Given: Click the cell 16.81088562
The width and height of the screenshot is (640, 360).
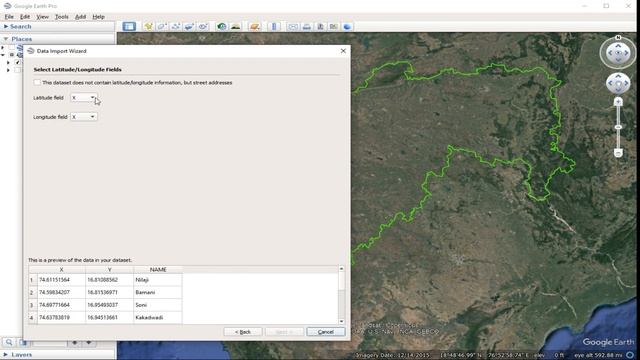Looking at the screenshot, I should click(109, 280).
